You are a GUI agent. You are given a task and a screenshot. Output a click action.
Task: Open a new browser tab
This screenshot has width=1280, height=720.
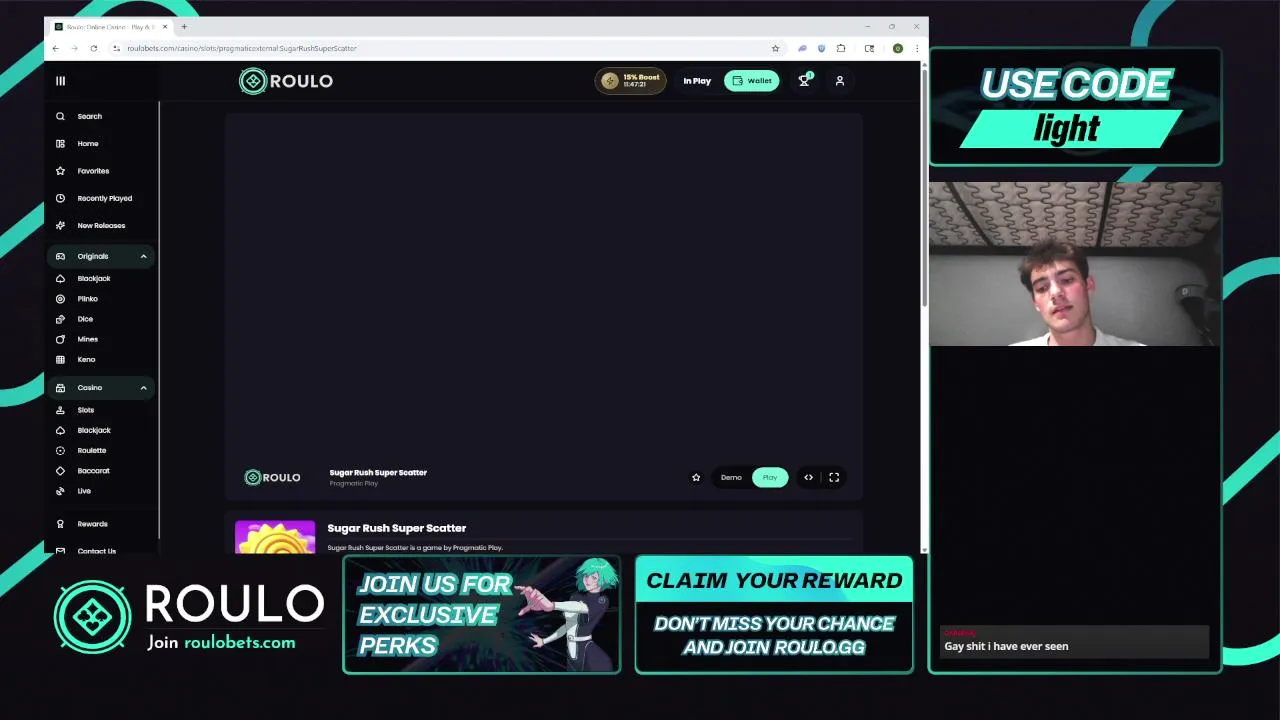coord(184,27)
